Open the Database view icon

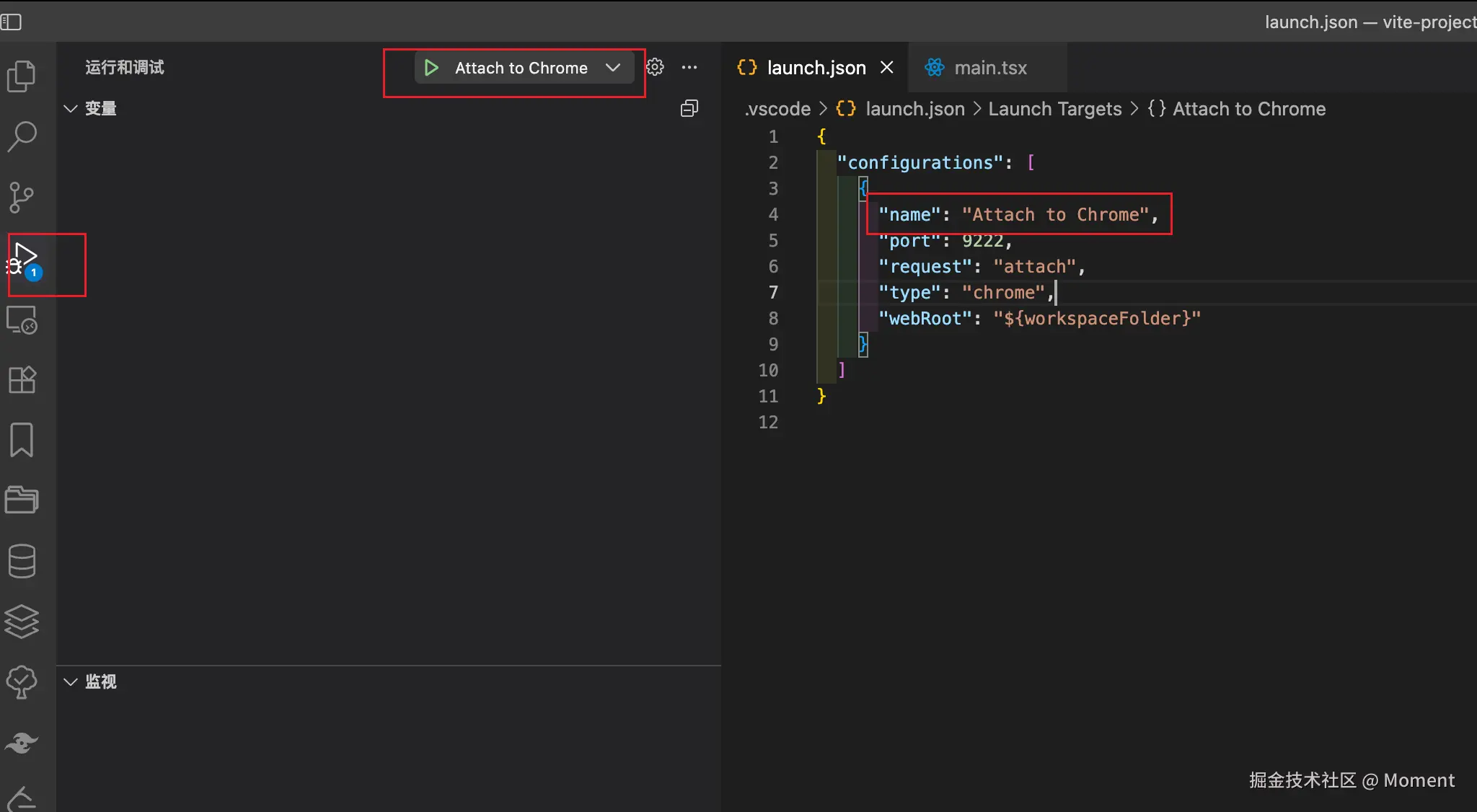[x=22, y=560]
